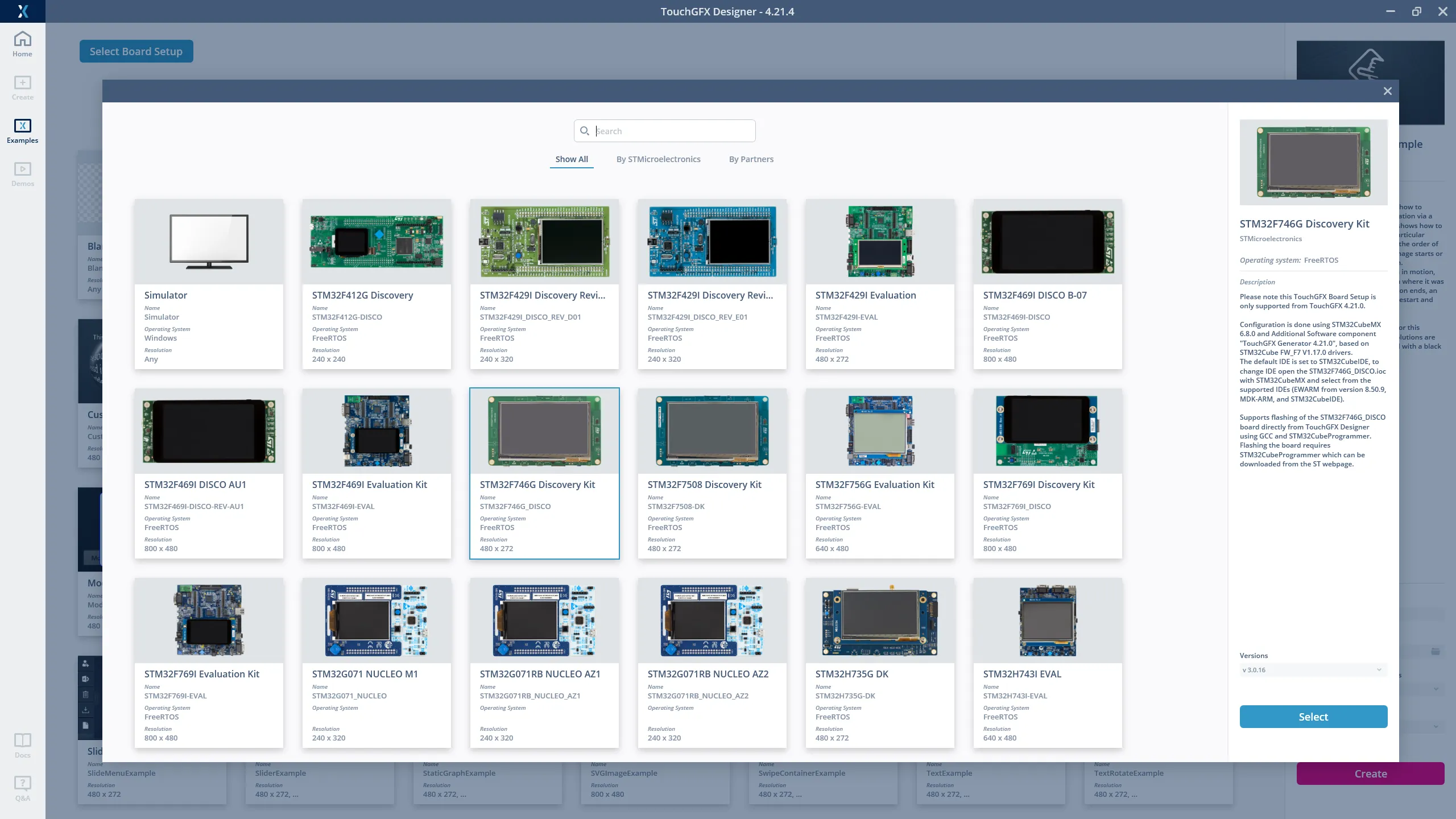Click the purple Create button
The image size is (1456, 819).
point(1370,773)
